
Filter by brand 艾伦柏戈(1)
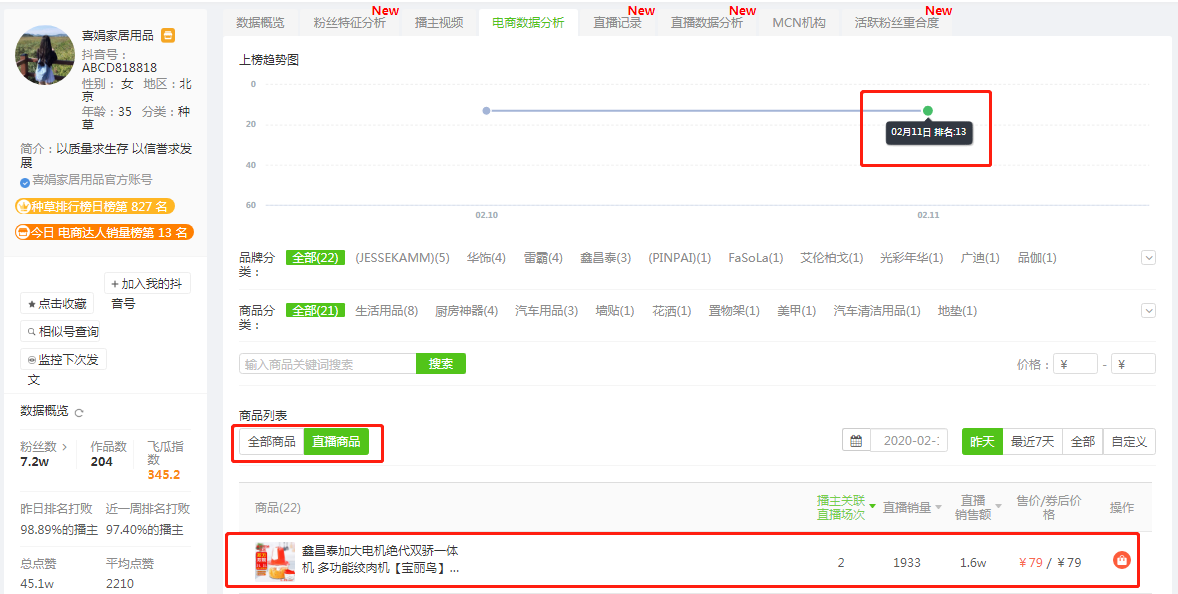click(832, 258)
